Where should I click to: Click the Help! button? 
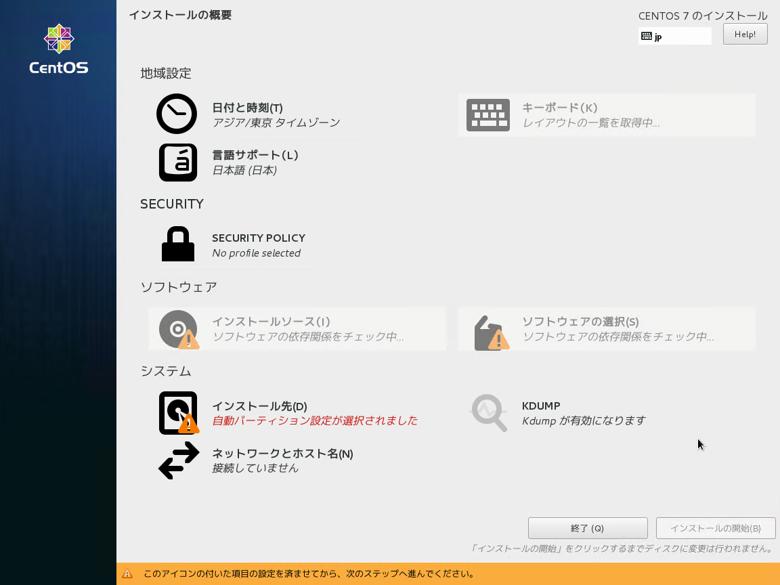[x=745, y=34]
